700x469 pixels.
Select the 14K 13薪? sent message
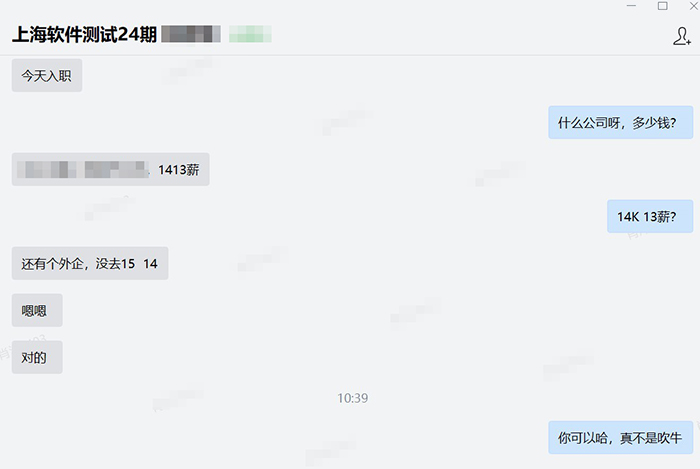[650, 216]
